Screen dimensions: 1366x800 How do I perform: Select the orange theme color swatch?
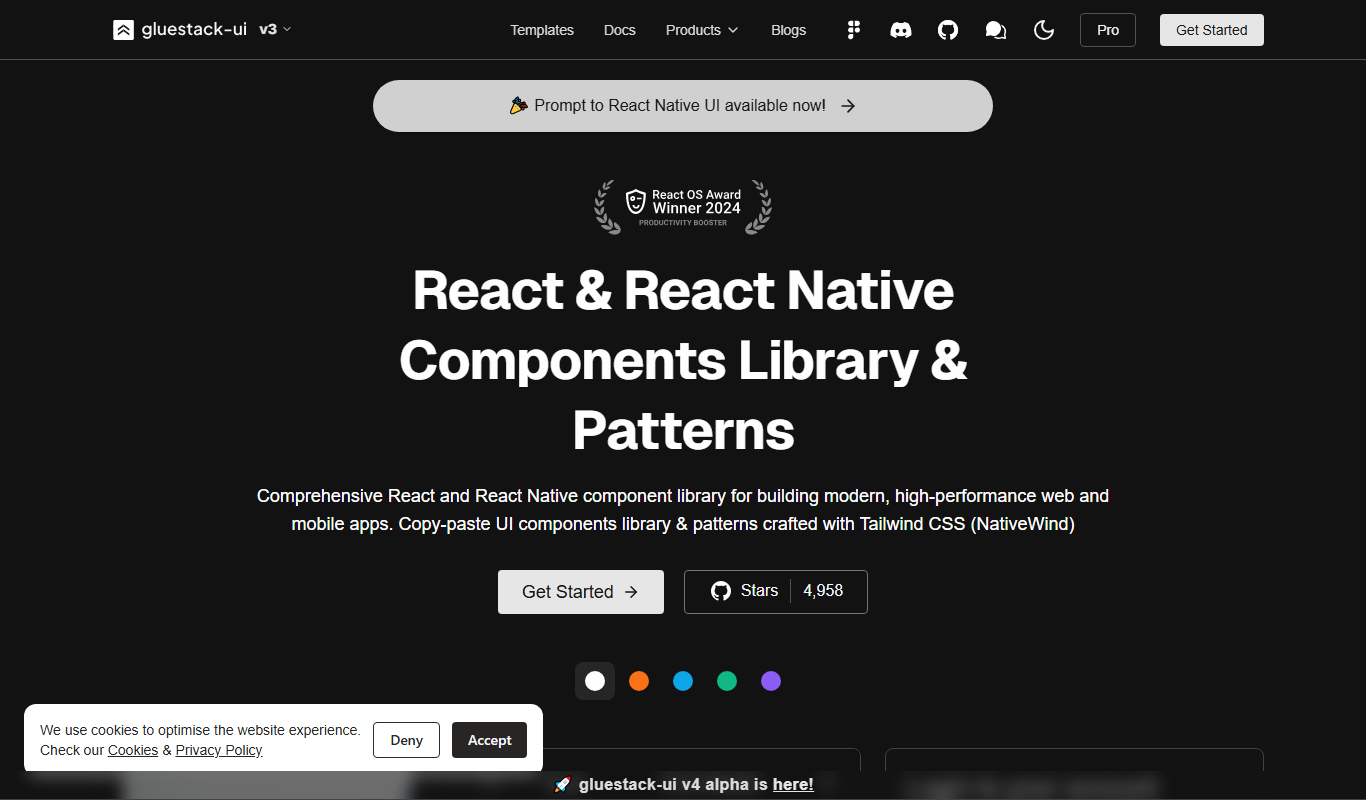click(x=639, y=681)
